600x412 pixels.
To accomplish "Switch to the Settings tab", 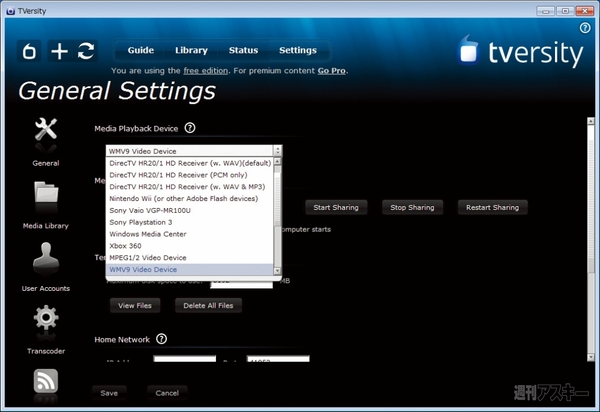I will [x=298, y=50].
